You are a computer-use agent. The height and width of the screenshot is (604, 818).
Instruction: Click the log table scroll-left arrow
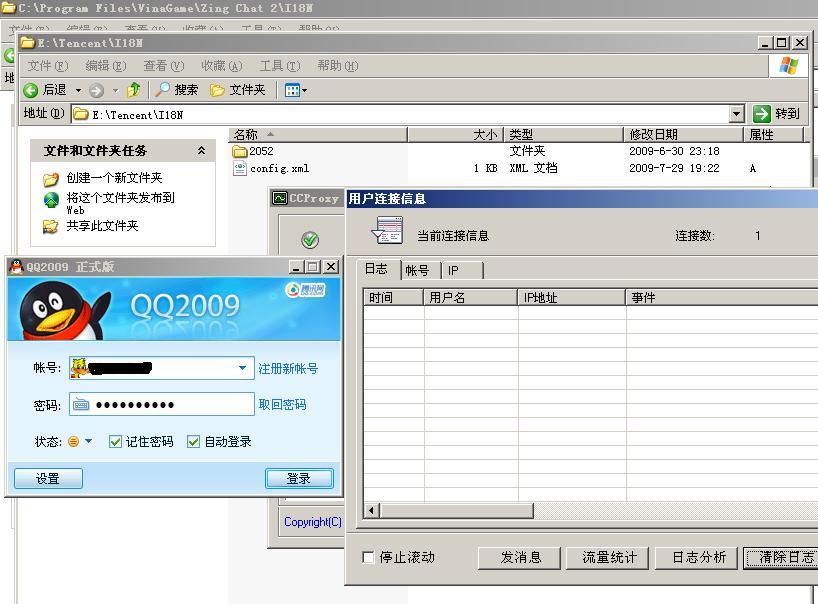click(371, 510)
